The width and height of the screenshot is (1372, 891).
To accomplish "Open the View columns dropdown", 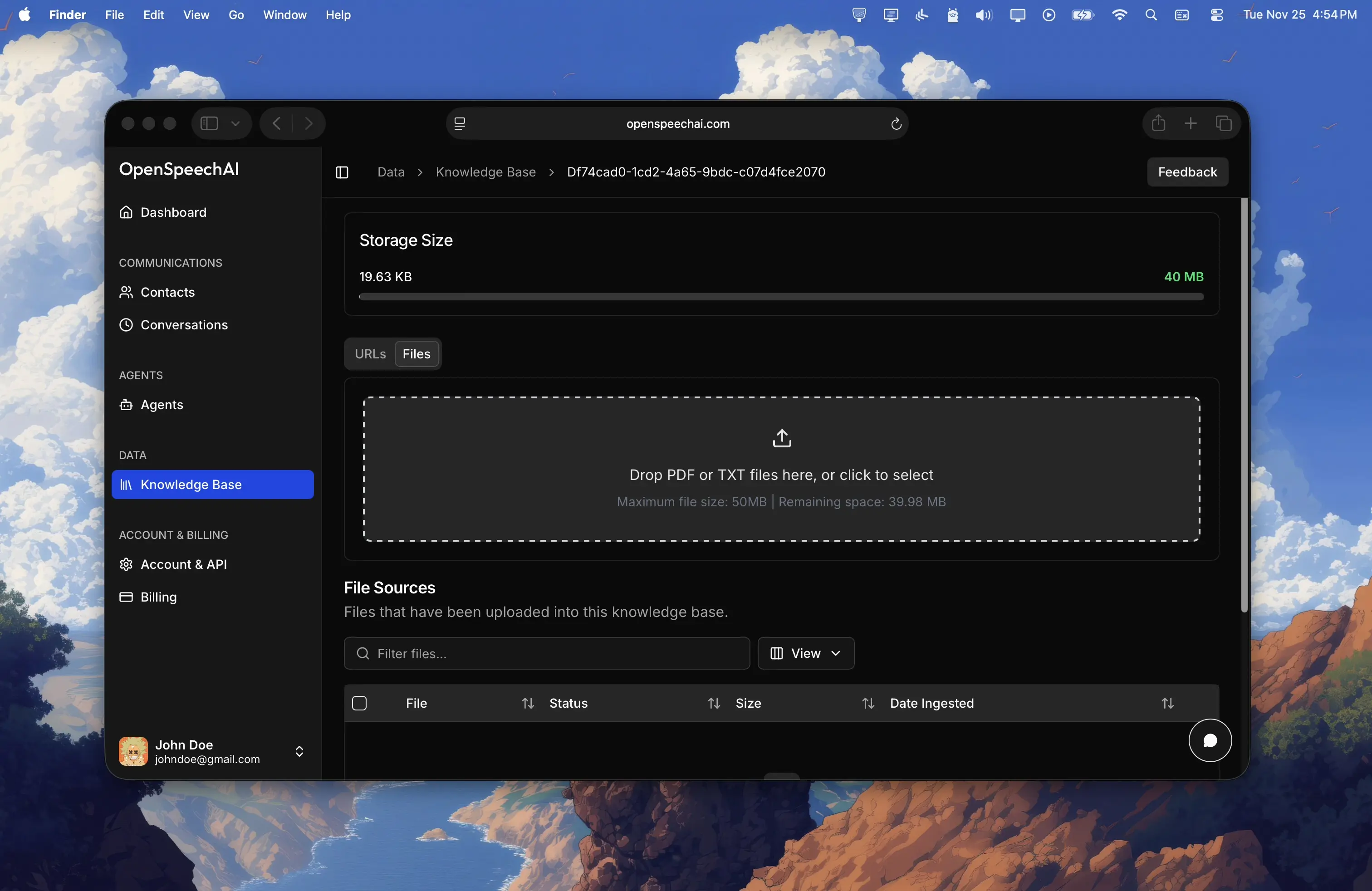I will (x=805, y=653).
